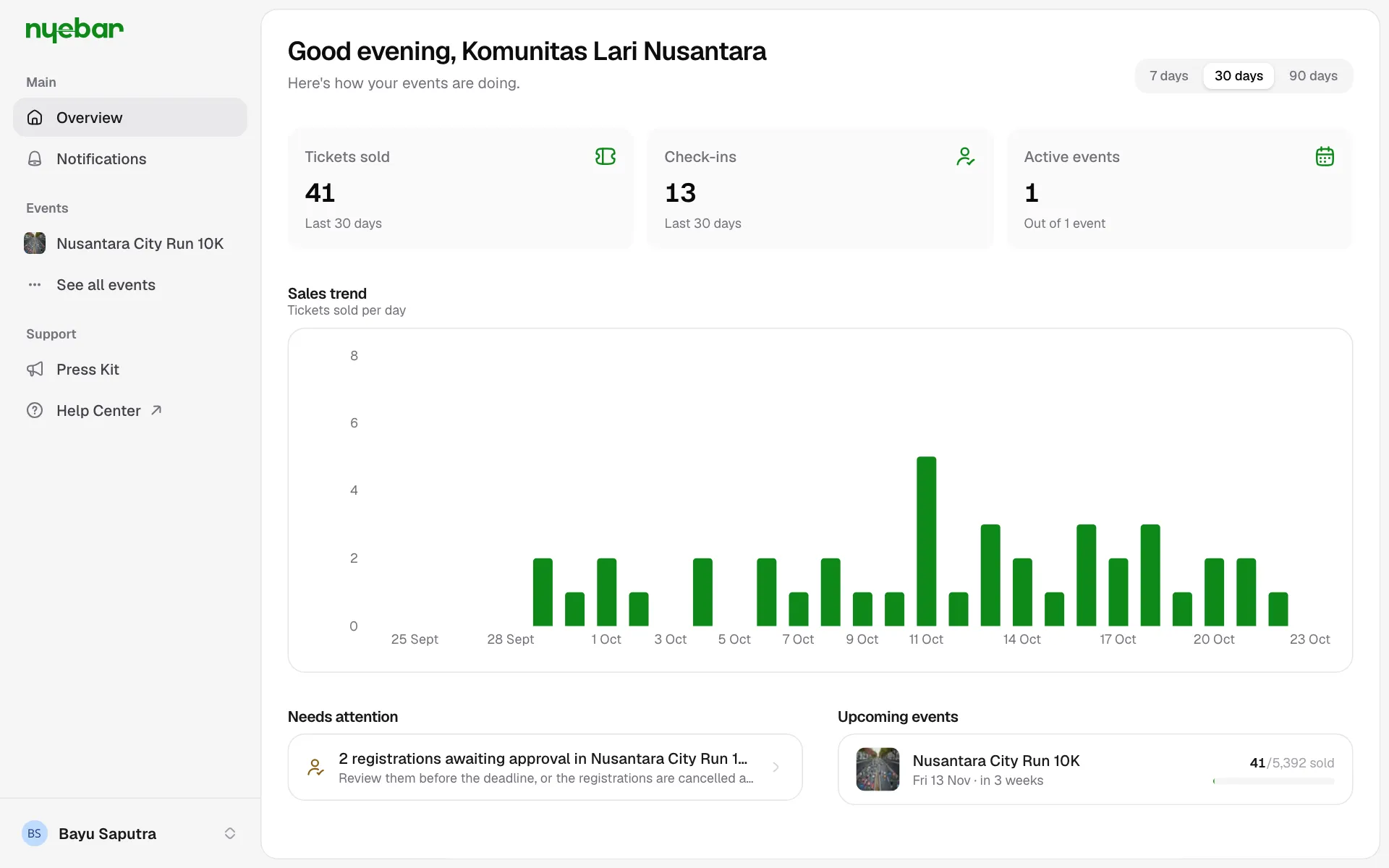Click the nyebar logo

pyautogui.click(x=75, y=30)
